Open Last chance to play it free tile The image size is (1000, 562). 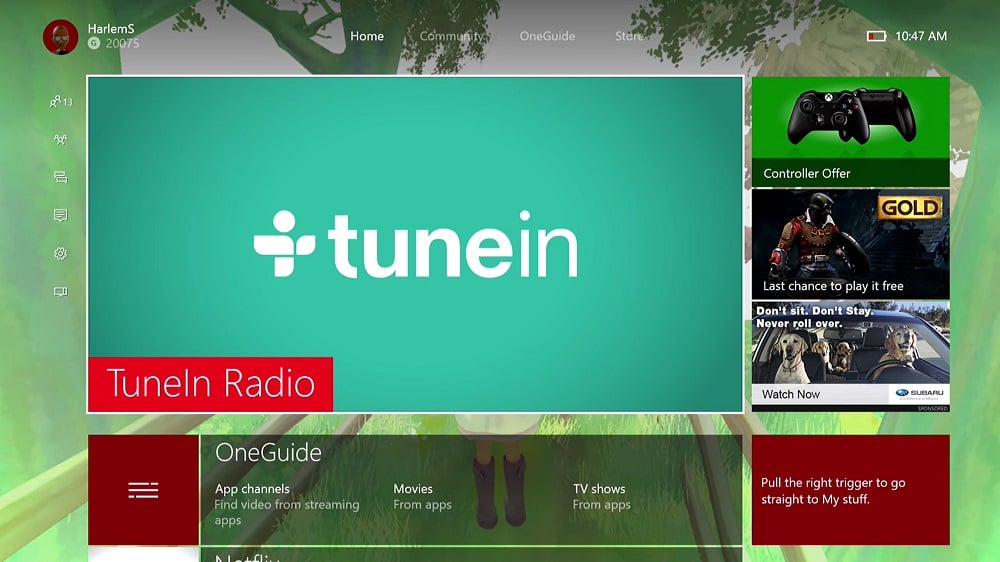[851, 244]
